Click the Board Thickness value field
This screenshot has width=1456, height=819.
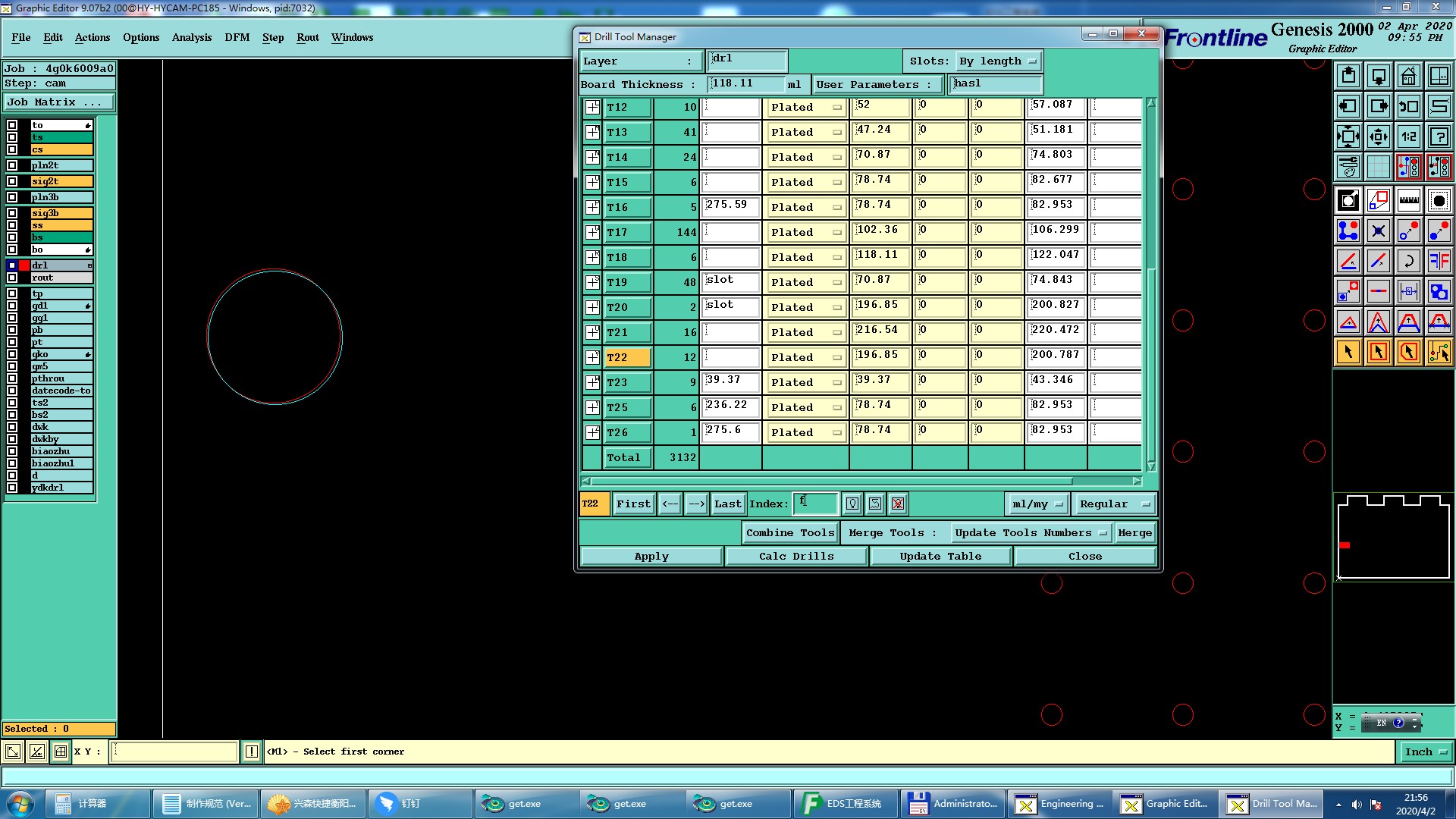pos(746,84)
